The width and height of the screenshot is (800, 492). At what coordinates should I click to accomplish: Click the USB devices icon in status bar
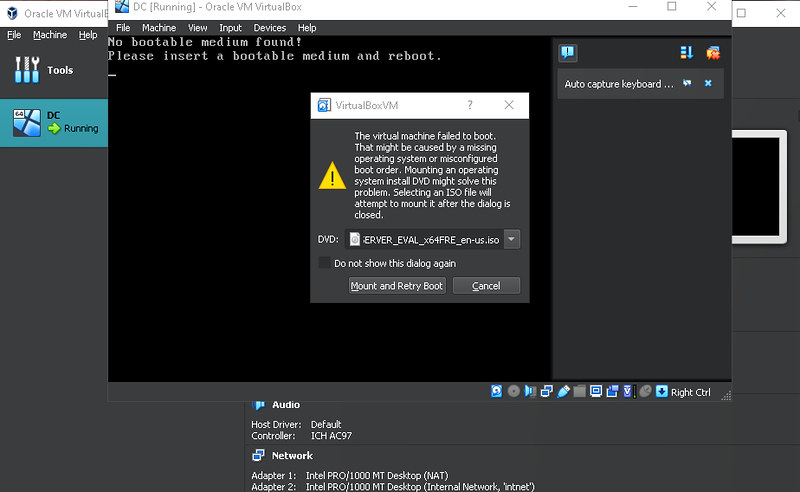(x=563, y=391)
